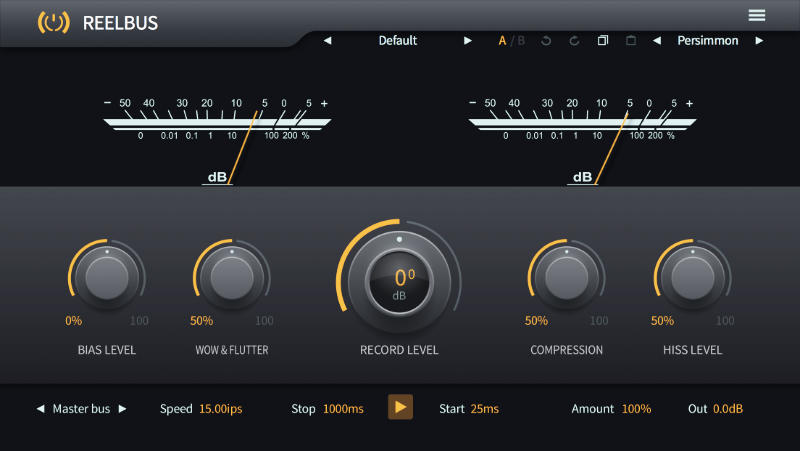Click the WOW & FLUTTER label
This screenshot has height=451, width=800.
coord(232,350)
